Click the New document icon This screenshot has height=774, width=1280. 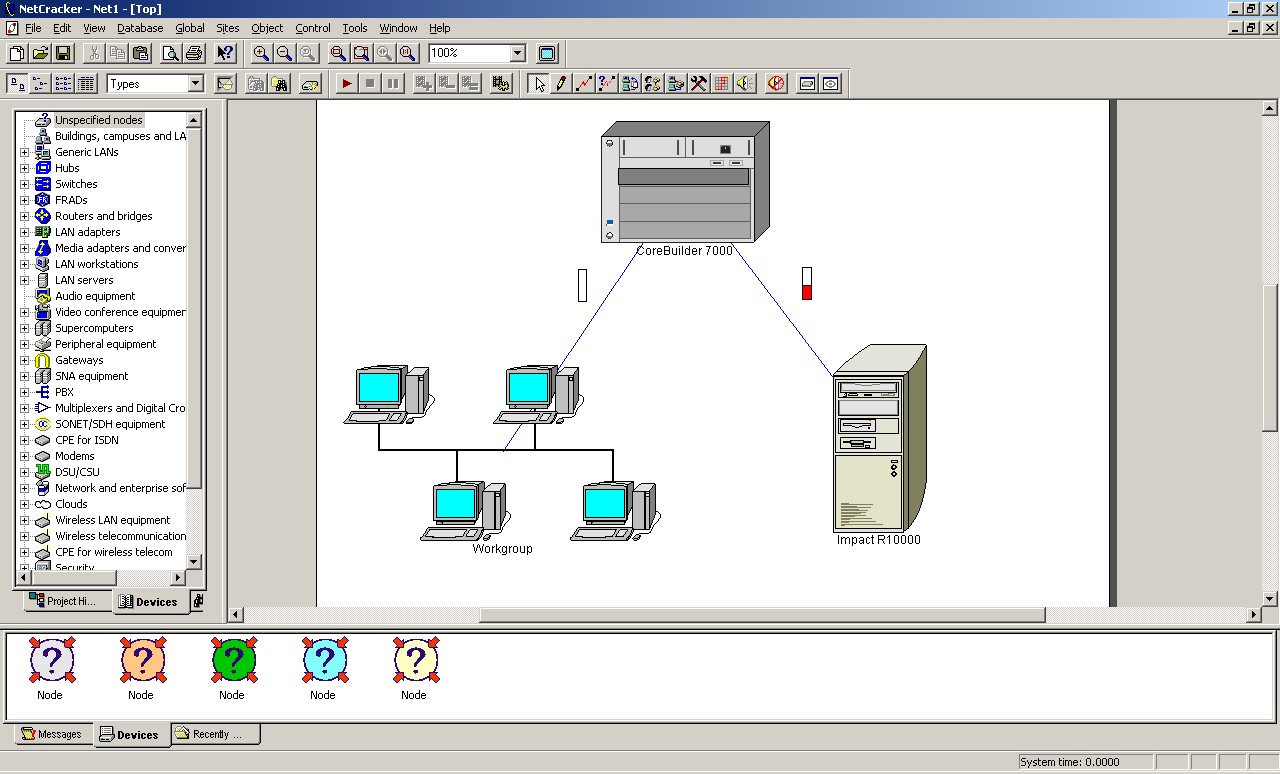pyautogui.click(x=17, y=54)
